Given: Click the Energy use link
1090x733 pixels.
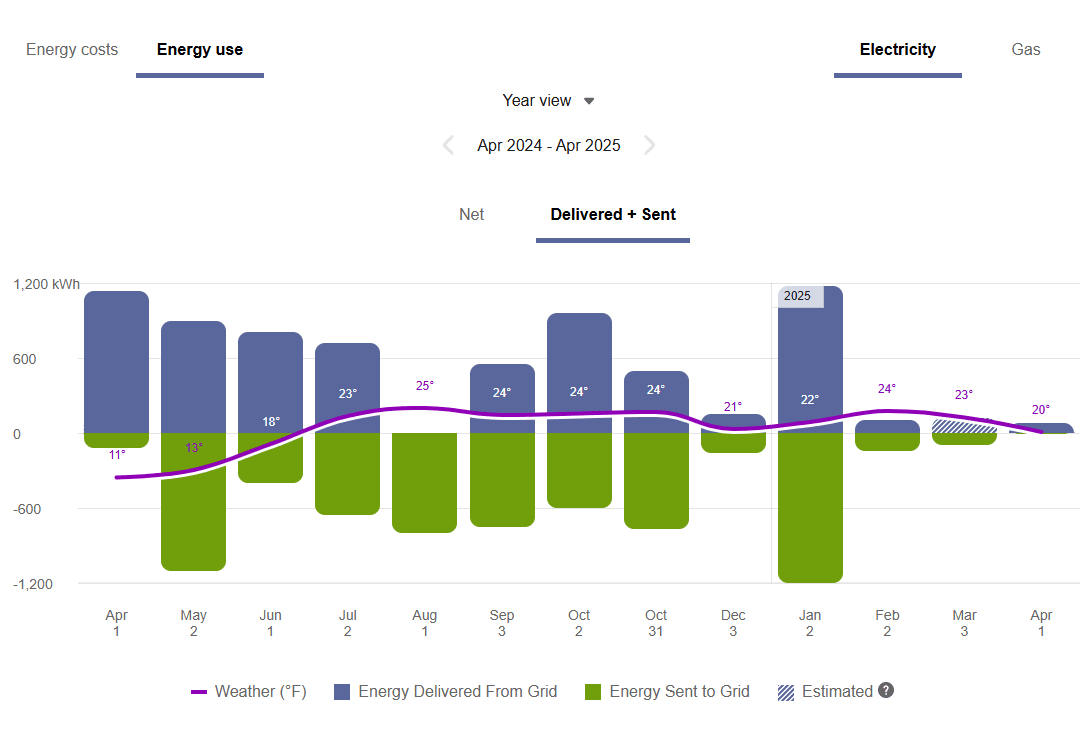Looking at the screenshot, I should (199, 49).
